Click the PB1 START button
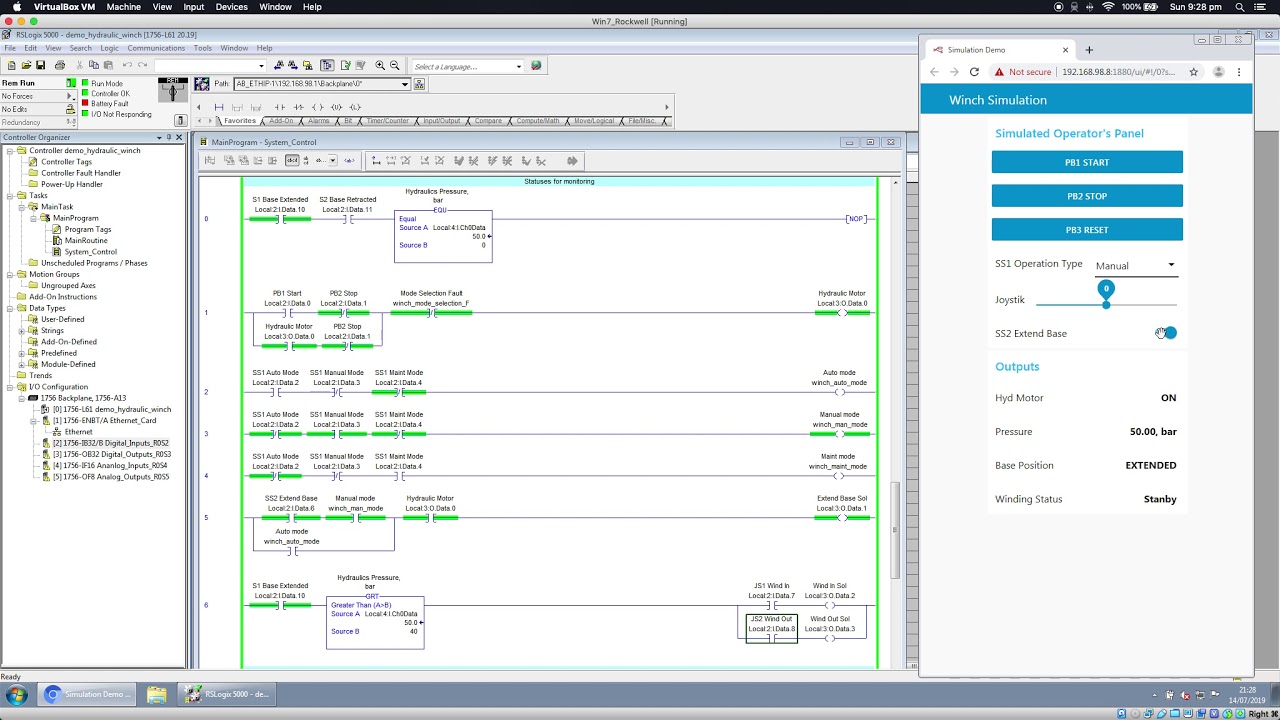 coord(1087,162)
